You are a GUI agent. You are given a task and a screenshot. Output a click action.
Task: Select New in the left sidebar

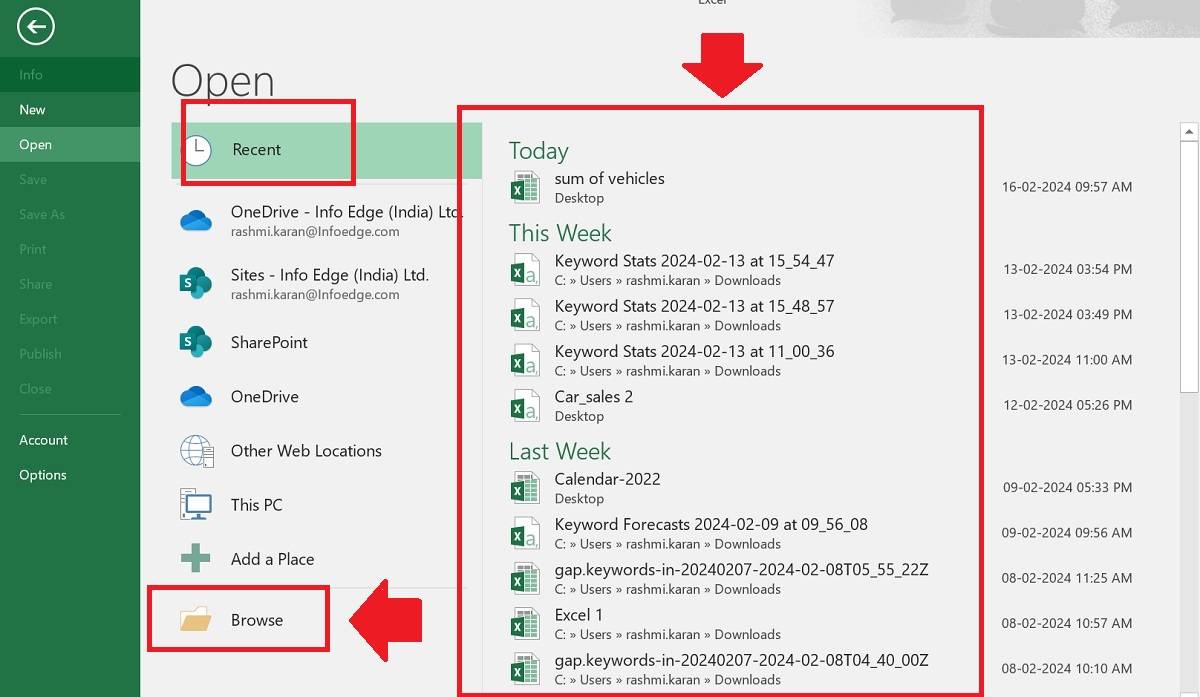point(33,110)
